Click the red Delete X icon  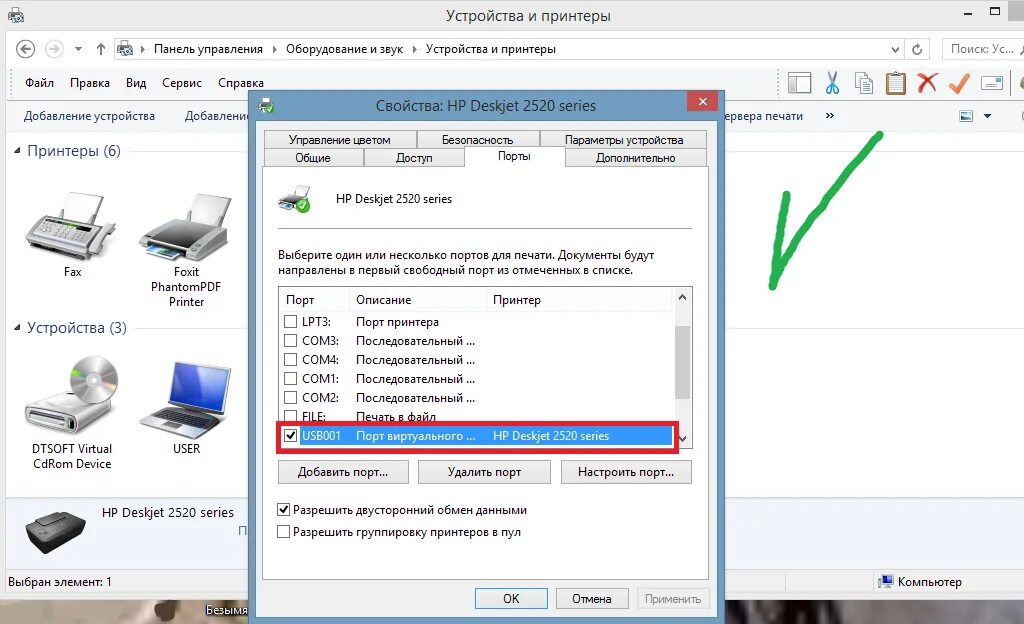click(927, 83)
